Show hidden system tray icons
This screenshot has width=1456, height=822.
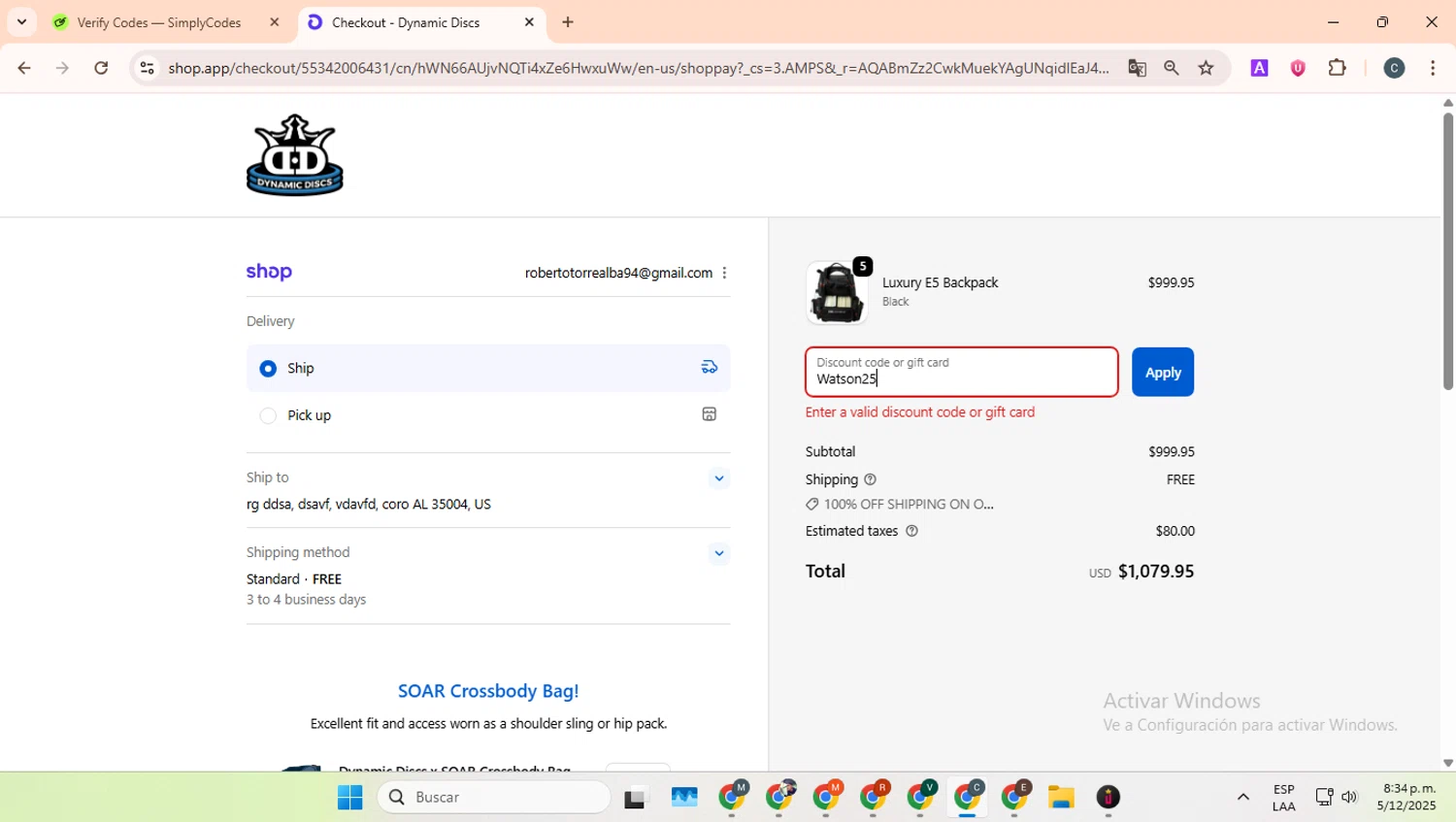pos(1242,798)
